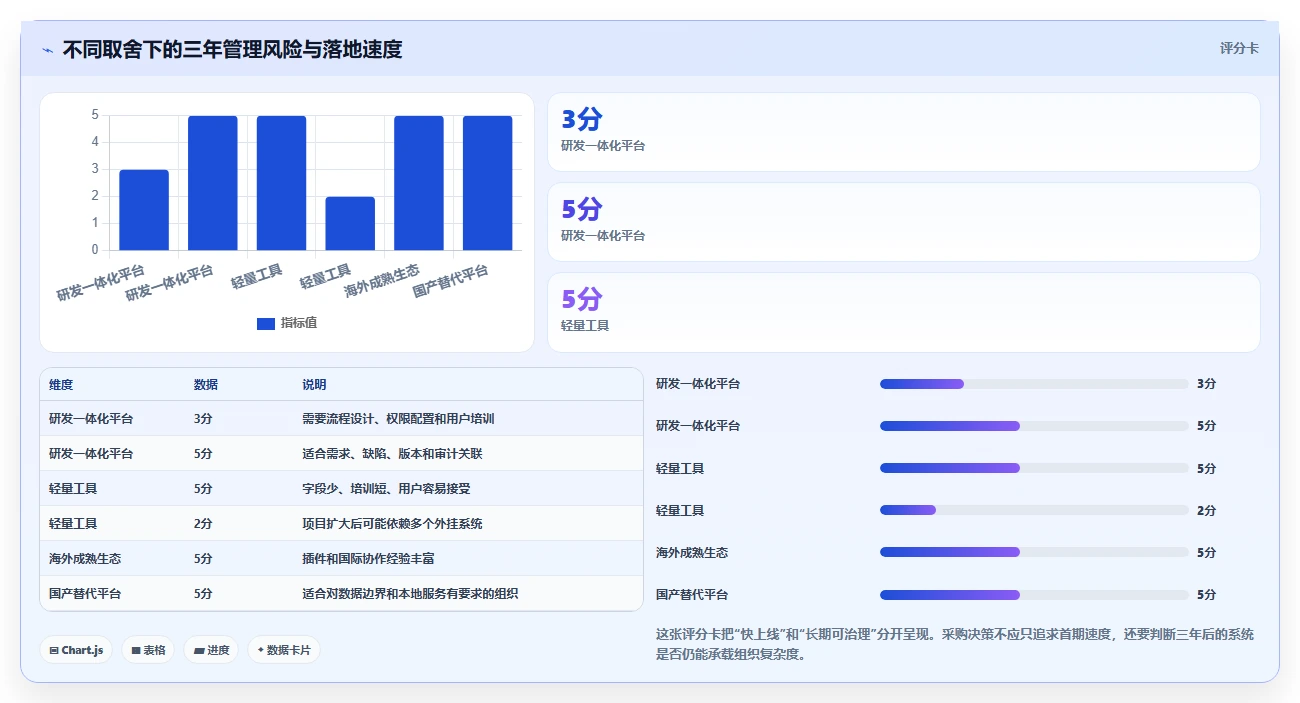Select the title 不同取舍下的三年管理风险与落地速度
Viewport: 1300px width, 703px height.
click(232, 49)
